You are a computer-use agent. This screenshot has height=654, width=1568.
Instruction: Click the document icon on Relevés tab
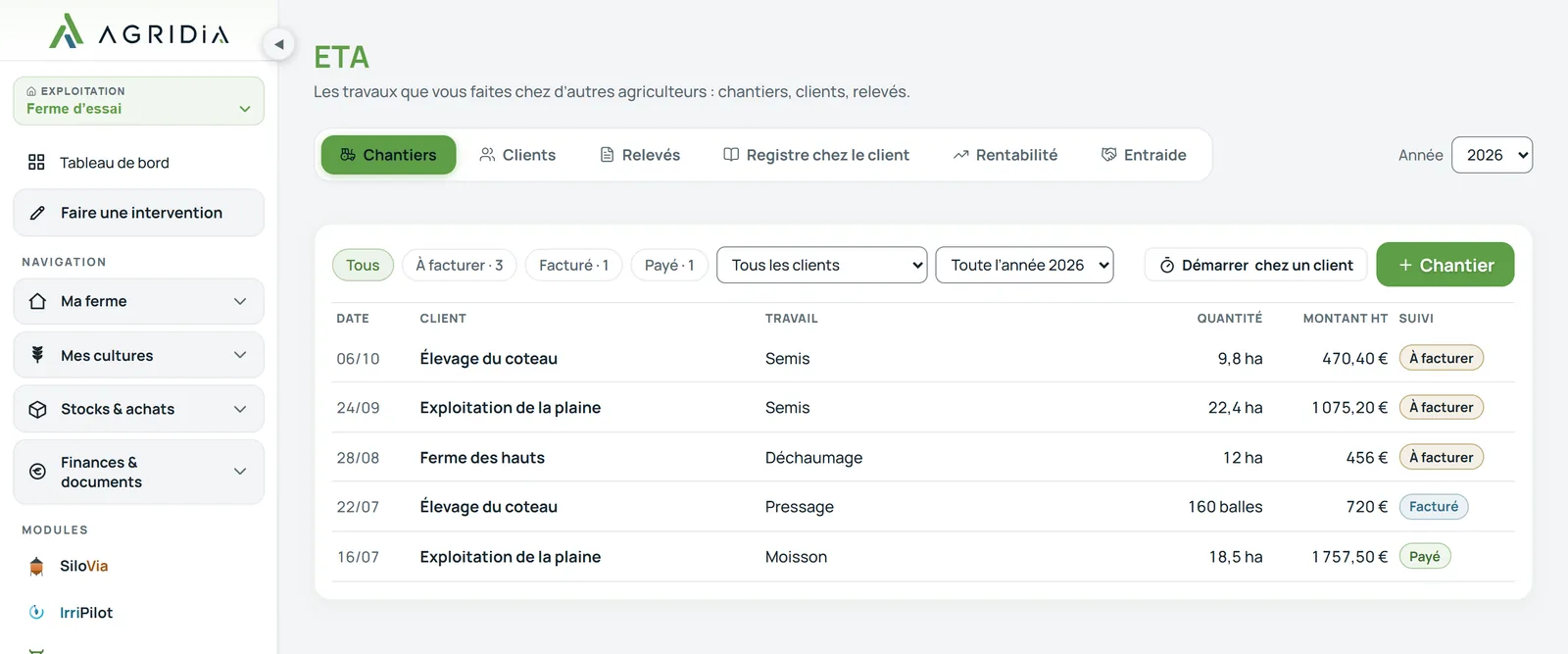coord(607,155)
